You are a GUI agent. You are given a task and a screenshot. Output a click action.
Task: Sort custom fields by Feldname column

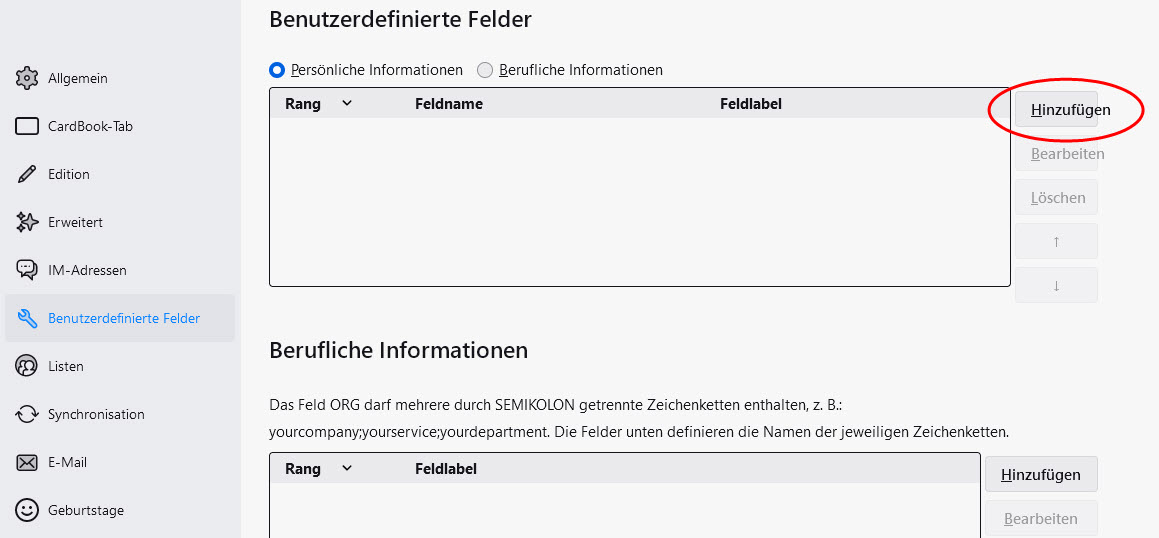(x=448, y=104)
